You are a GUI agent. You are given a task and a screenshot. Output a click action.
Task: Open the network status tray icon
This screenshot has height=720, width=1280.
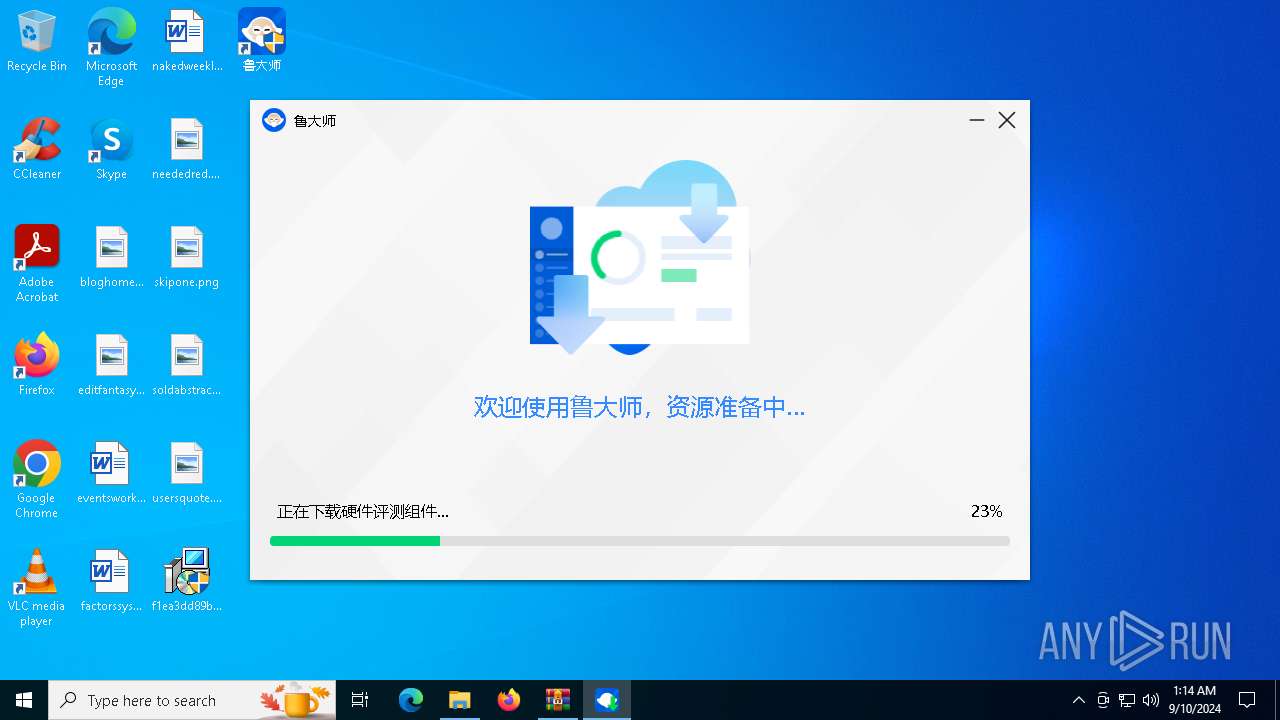click(1127, 700)
